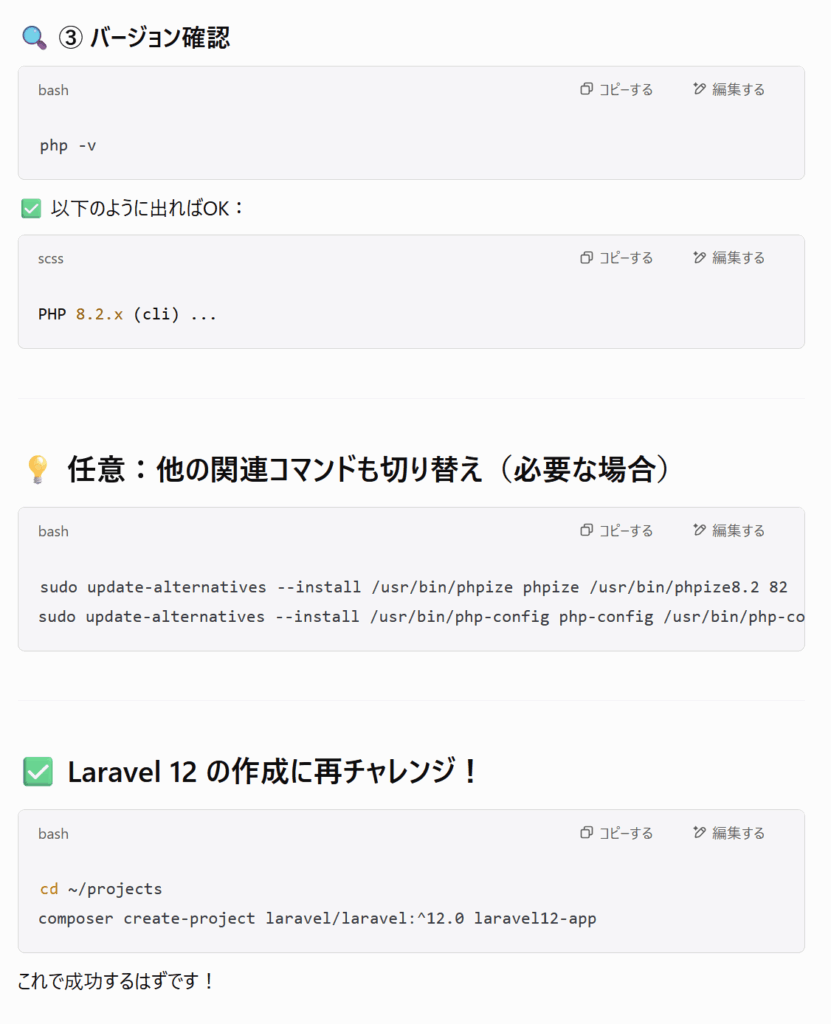
Task: Click the Laravel 12 の作成に再チャレンジ heading
Action: coord(273,771)
